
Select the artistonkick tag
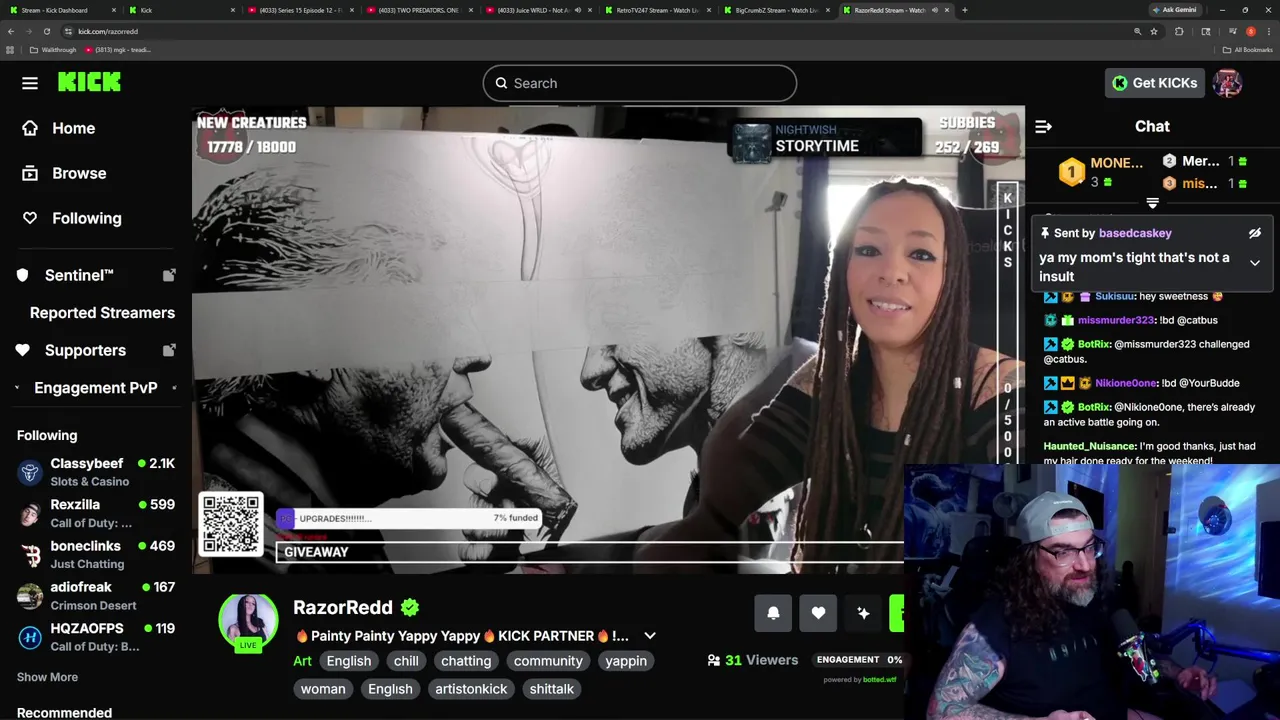pyautogui.click(x=471, y=689)
